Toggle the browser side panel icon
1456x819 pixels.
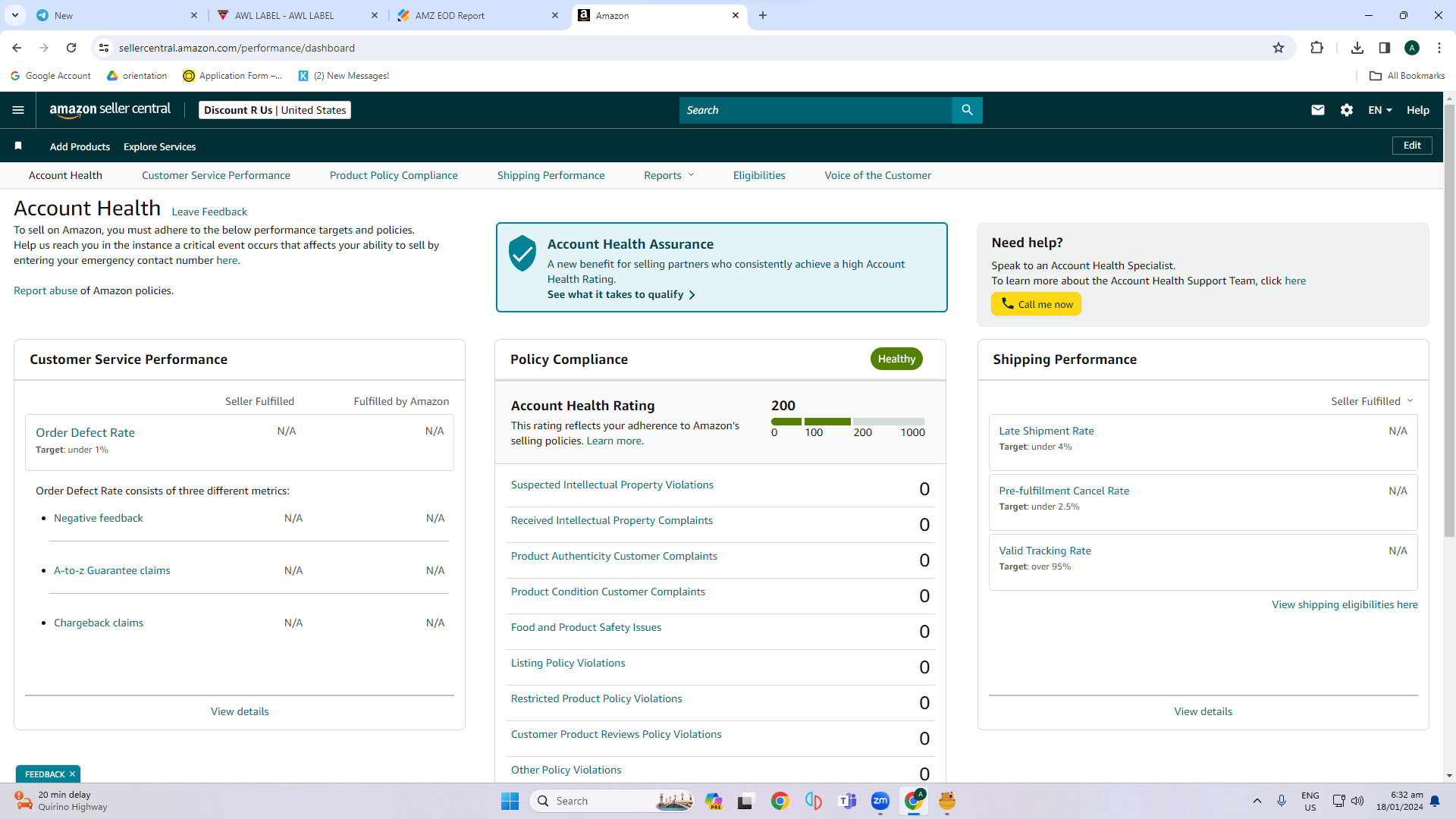(1385, 48)
